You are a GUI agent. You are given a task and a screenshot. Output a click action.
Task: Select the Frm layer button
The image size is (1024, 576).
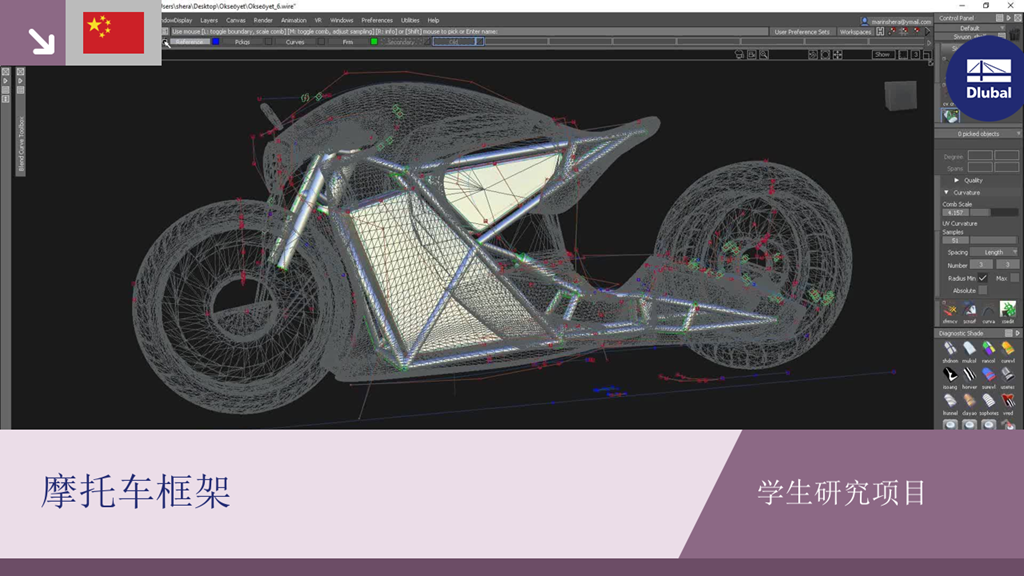[x=348, y=42]
